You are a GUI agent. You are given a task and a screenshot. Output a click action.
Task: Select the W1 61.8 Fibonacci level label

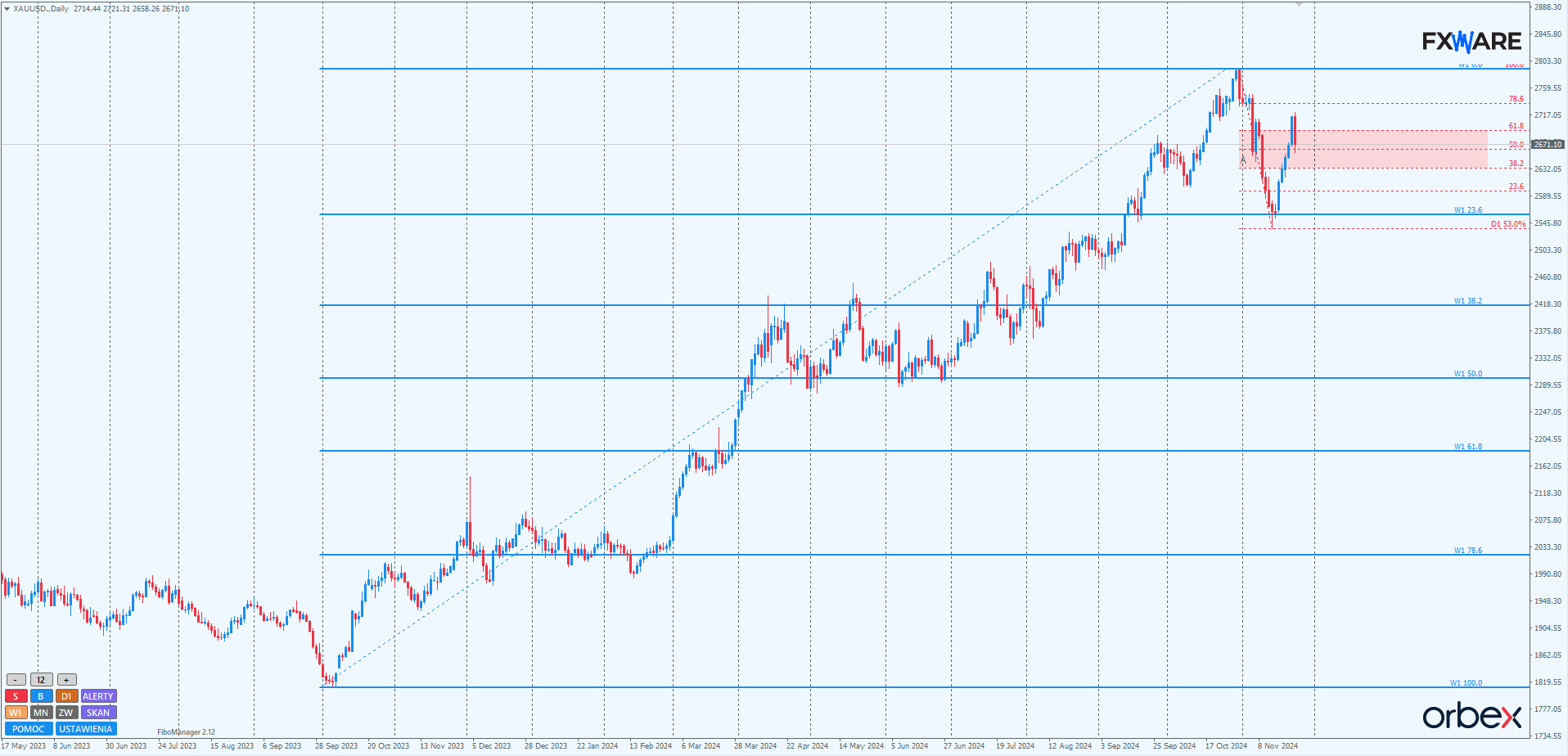(x=1467, y=447)
